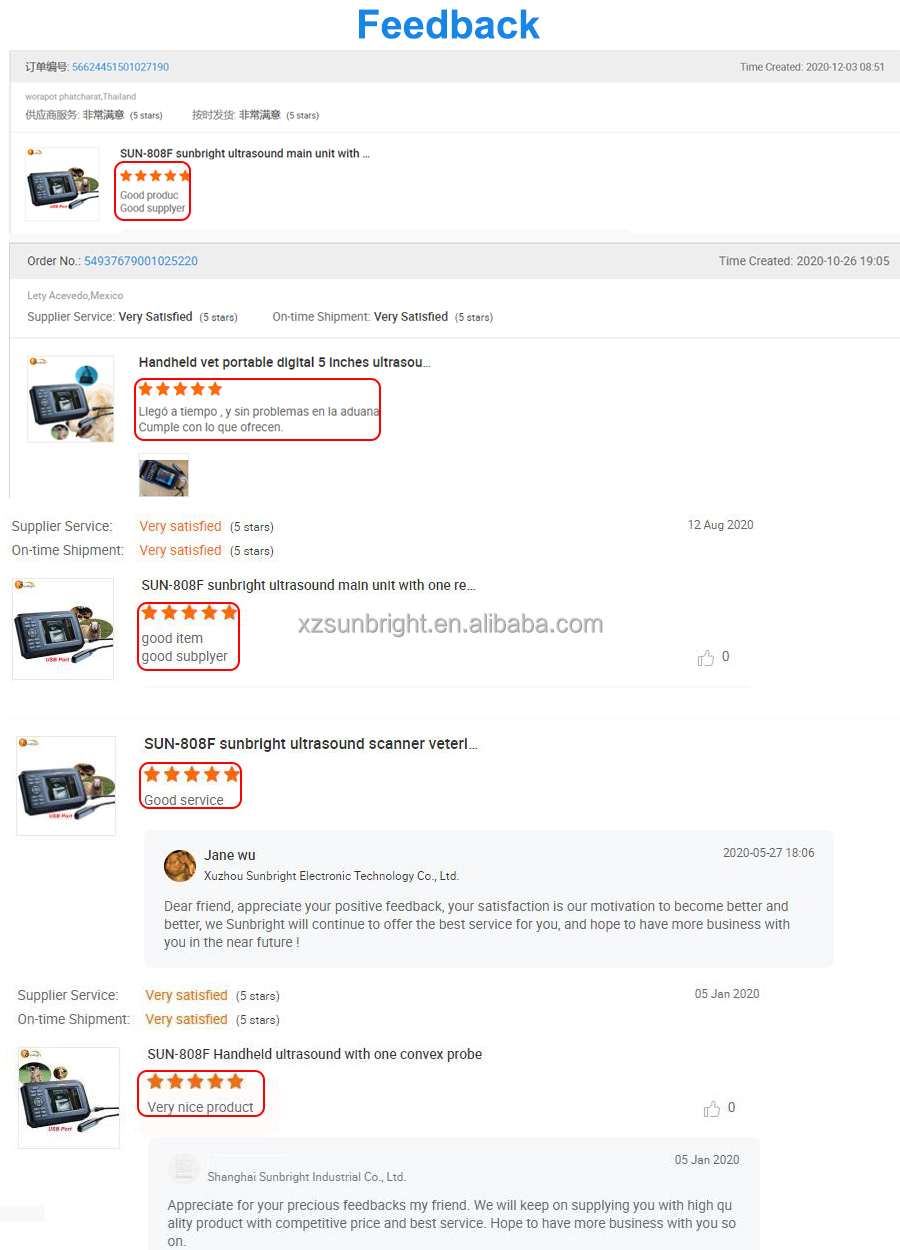Click star rating under 'Good service' review
Image resolution: width=900 pixels, height=1250 pixels.
(x=192, y=774)
